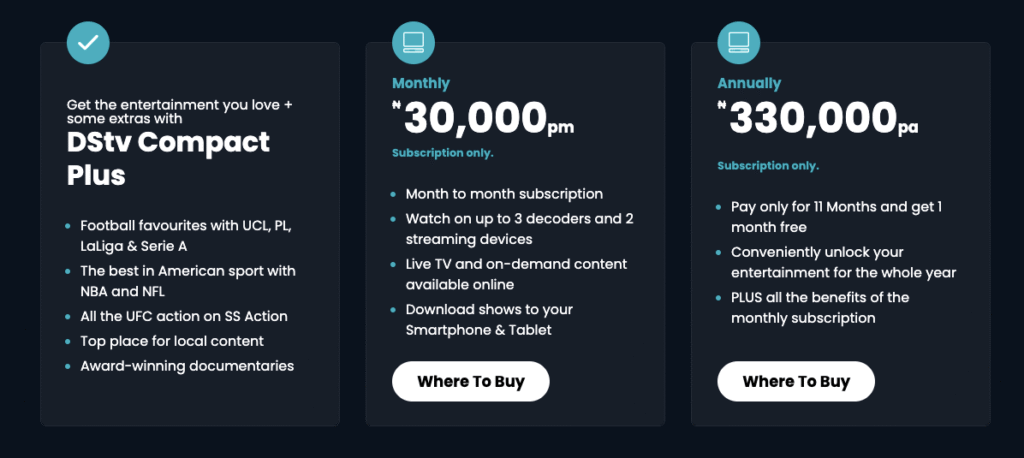The height and width of the screenshot is (458, 1024).
Task: Click the DStv Compact Plus title
Action: click(168, 158)
